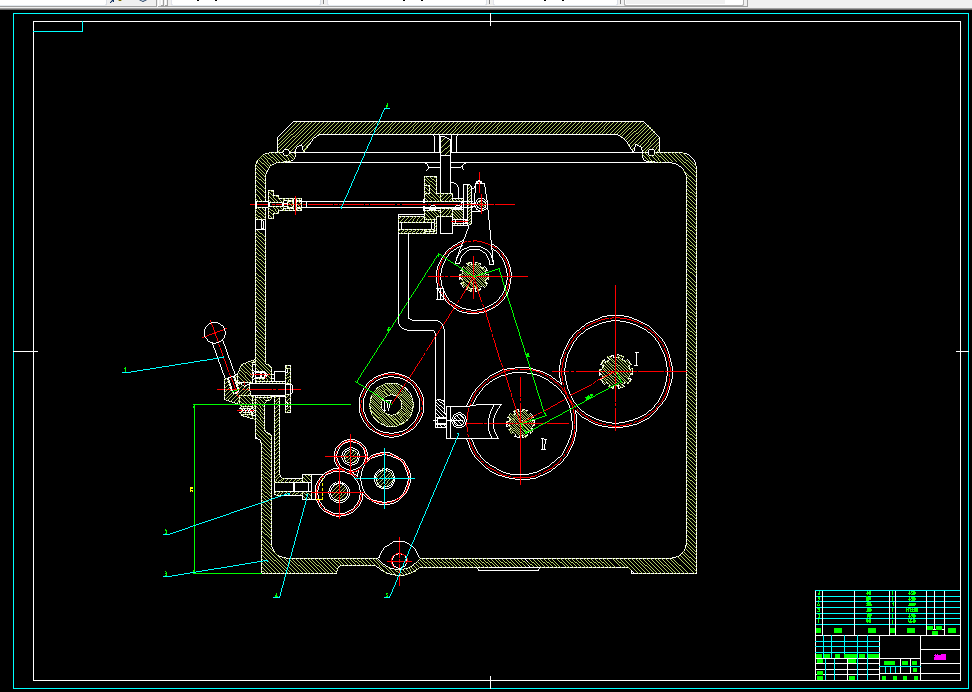Select the drain plug circle at housing bottom
The image size is (972, 692).
click(x=399, y=561)
